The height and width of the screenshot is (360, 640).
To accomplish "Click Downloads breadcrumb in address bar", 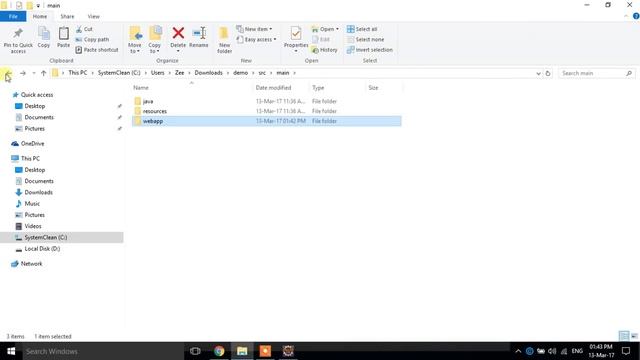I will pyautogui.click(x=208, y=73).
